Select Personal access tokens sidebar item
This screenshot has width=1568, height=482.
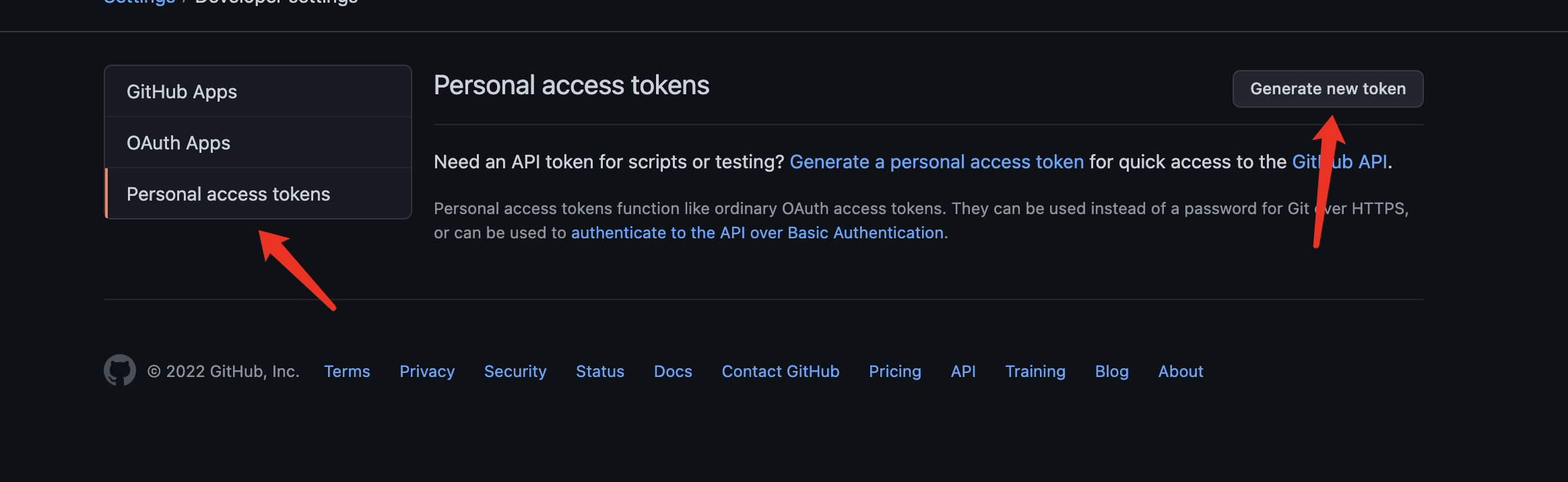click(x=228, y=194)
